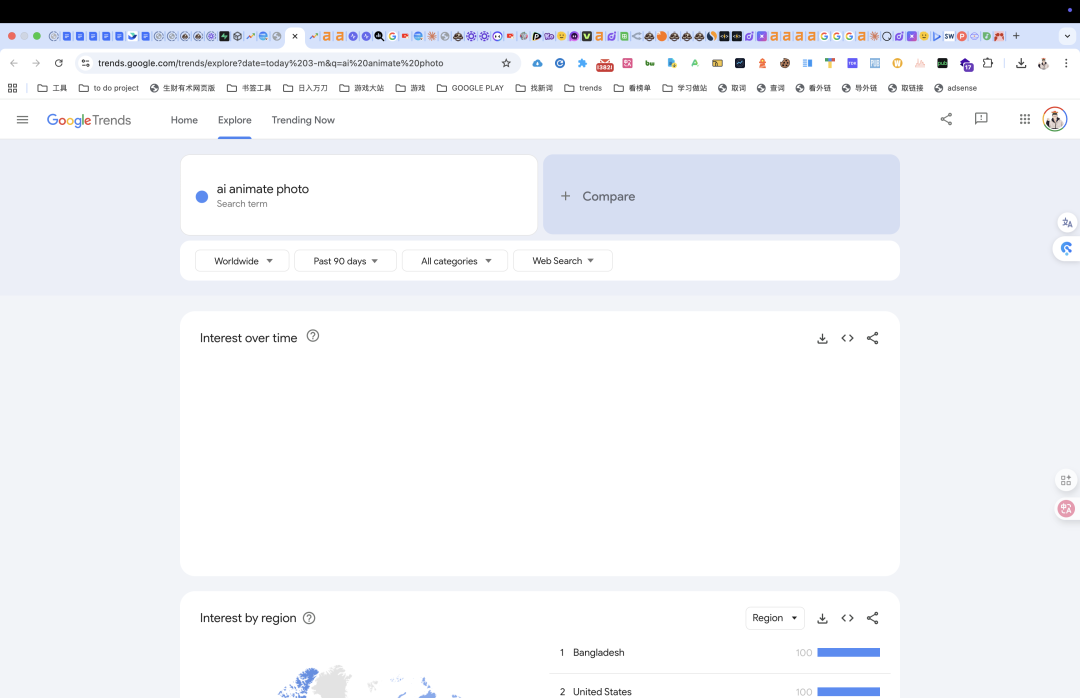Viewport: 1080px width, 698px height.
Task: Click the address bar URL
Action: point(271,63)
